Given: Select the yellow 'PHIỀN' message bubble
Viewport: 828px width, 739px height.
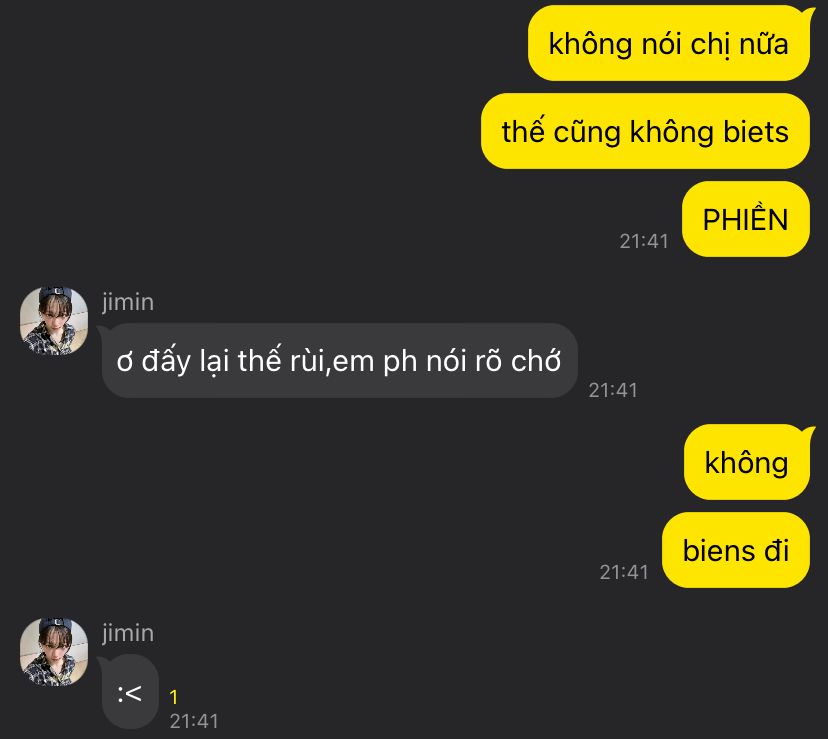Looking at the screenshot, I should pyautogui.click(x=746, y=219).
